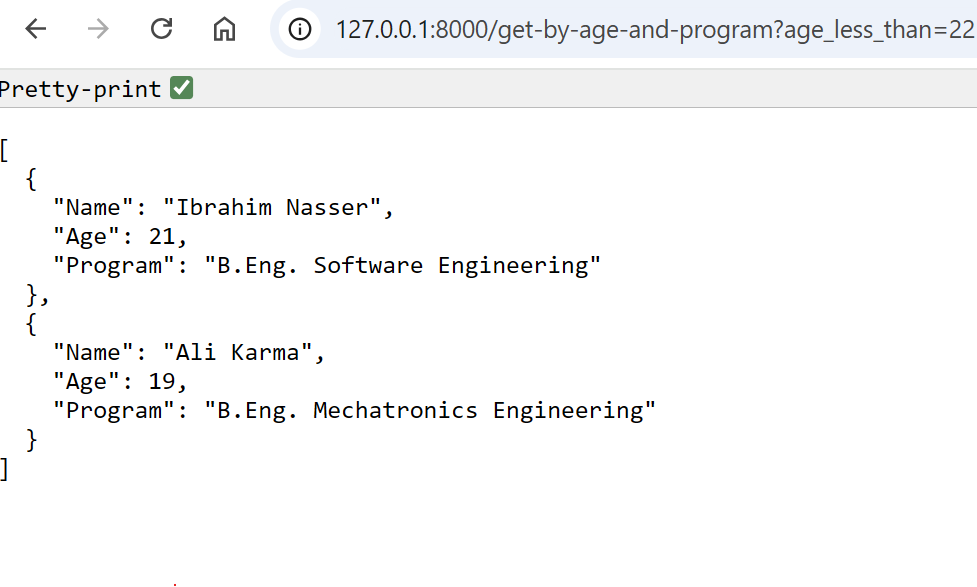Reload the current page
This screenshot has width=977, height=587.
click(x=161, y=29)
